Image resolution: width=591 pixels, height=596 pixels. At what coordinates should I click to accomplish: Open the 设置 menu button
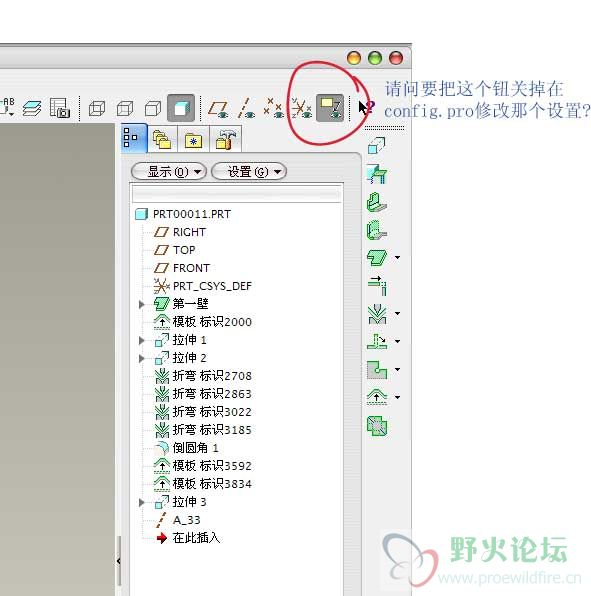[249, 172]
